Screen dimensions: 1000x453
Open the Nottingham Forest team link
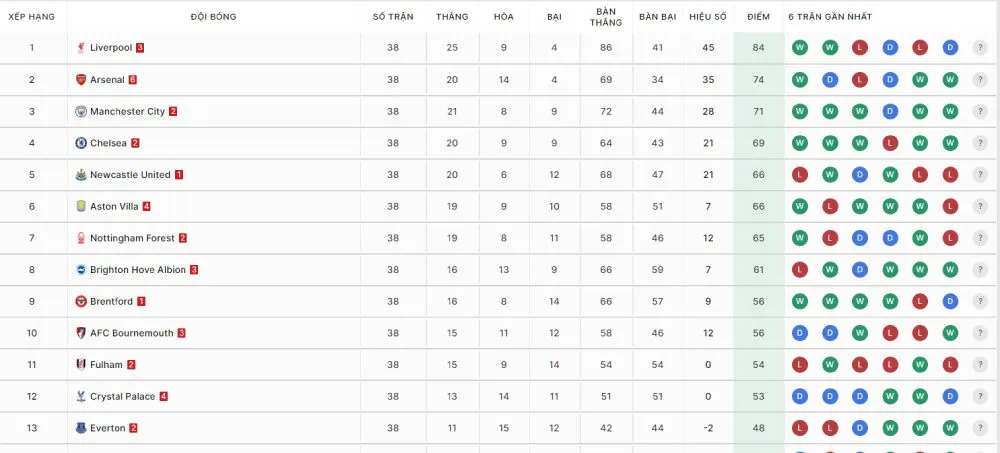[132, 239]
